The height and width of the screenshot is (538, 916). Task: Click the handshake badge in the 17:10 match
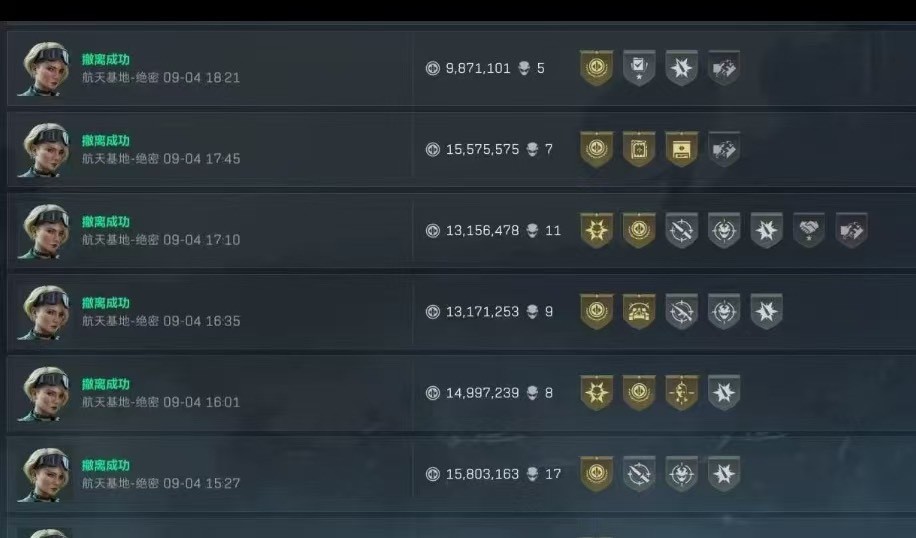point(809,230)
